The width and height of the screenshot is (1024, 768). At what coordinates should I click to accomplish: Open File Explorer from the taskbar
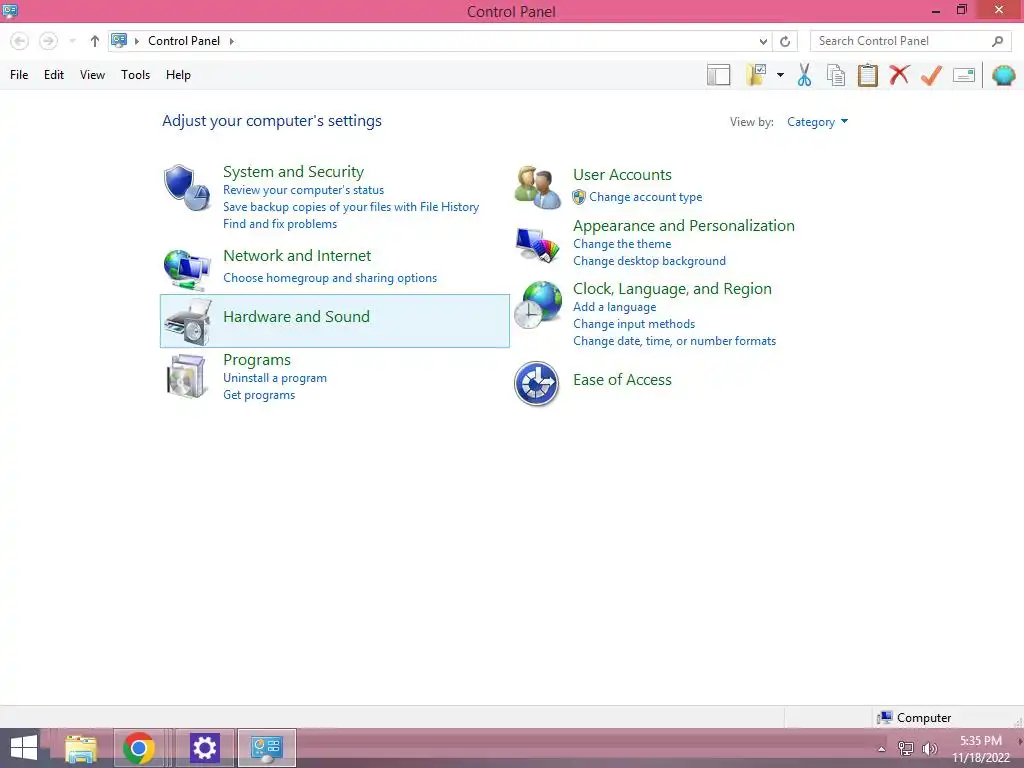tap(81, 748)
